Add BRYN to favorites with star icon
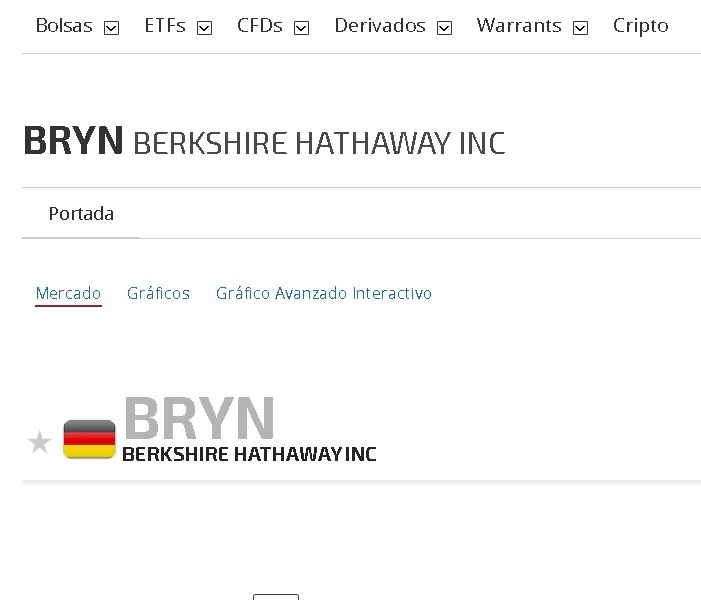The height and width of the screenshot is (600, 701). click(x=39, y=442)
